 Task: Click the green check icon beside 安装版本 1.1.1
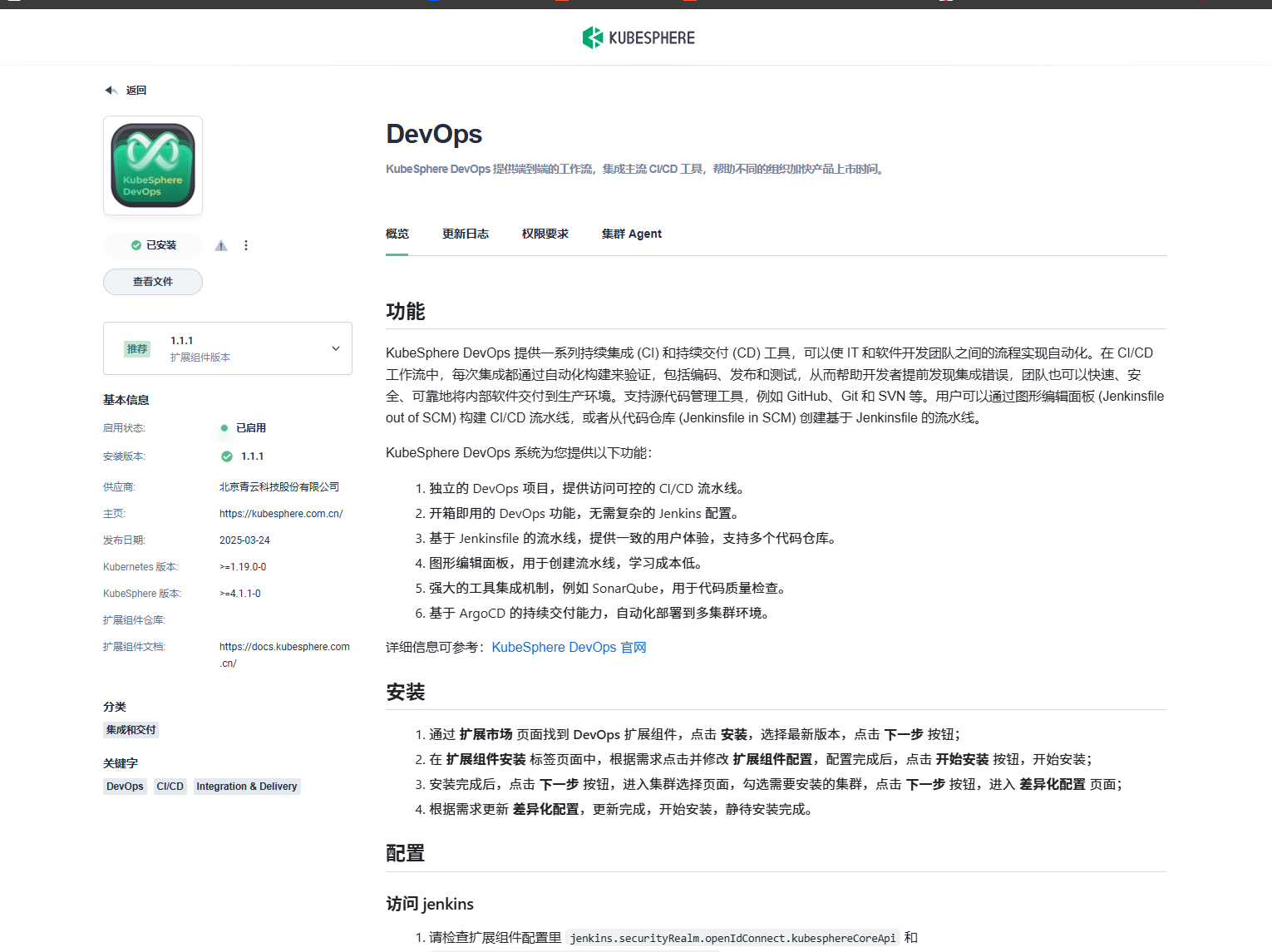pos(227,456)
